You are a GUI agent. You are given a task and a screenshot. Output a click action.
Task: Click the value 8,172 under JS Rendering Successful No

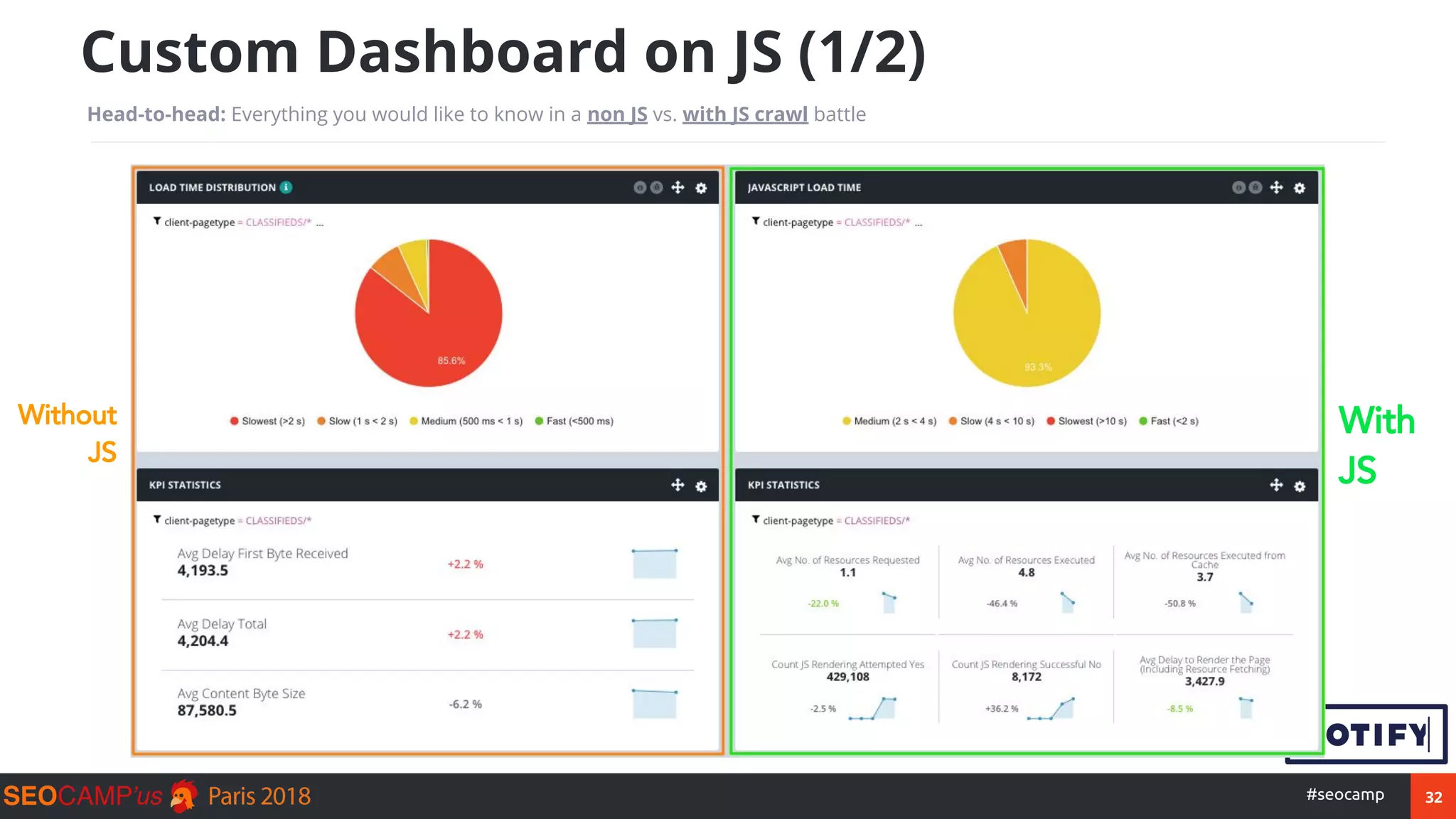click(x=1027, y=677)
